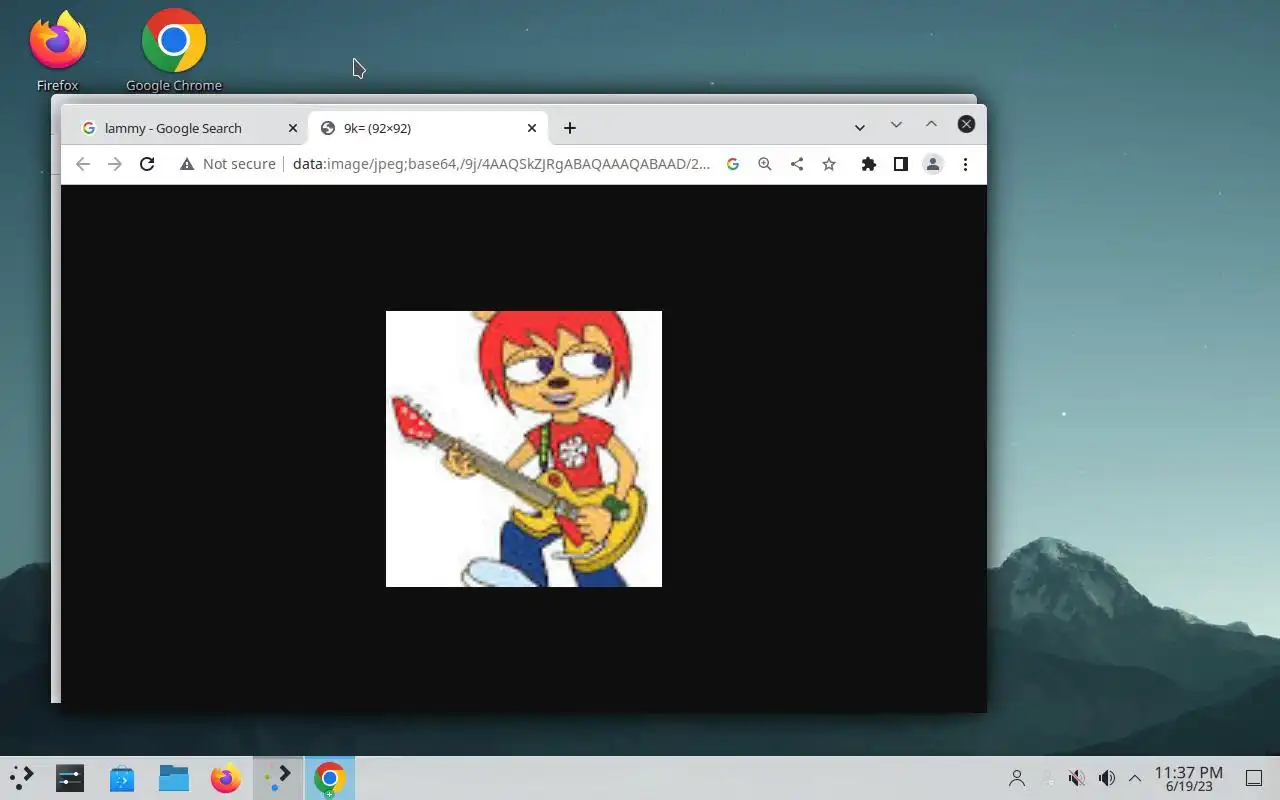Screen dimensions: 1280x800
Task: Click the Google icon in address bar
Action: (733, 164)
